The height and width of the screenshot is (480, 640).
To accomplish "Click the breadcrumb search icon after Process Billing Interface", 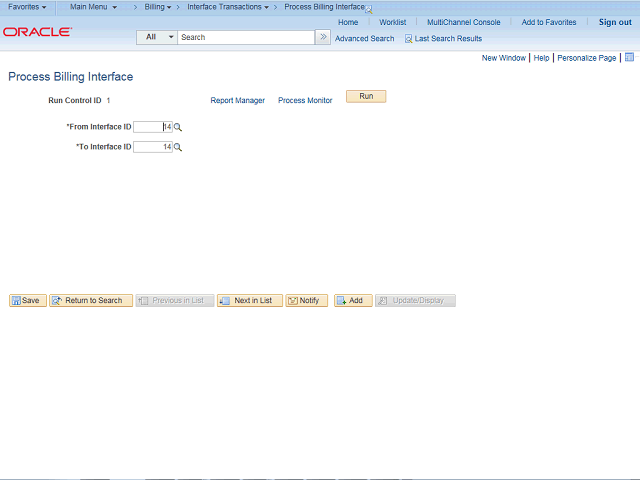I will click(x=369, y=9).
